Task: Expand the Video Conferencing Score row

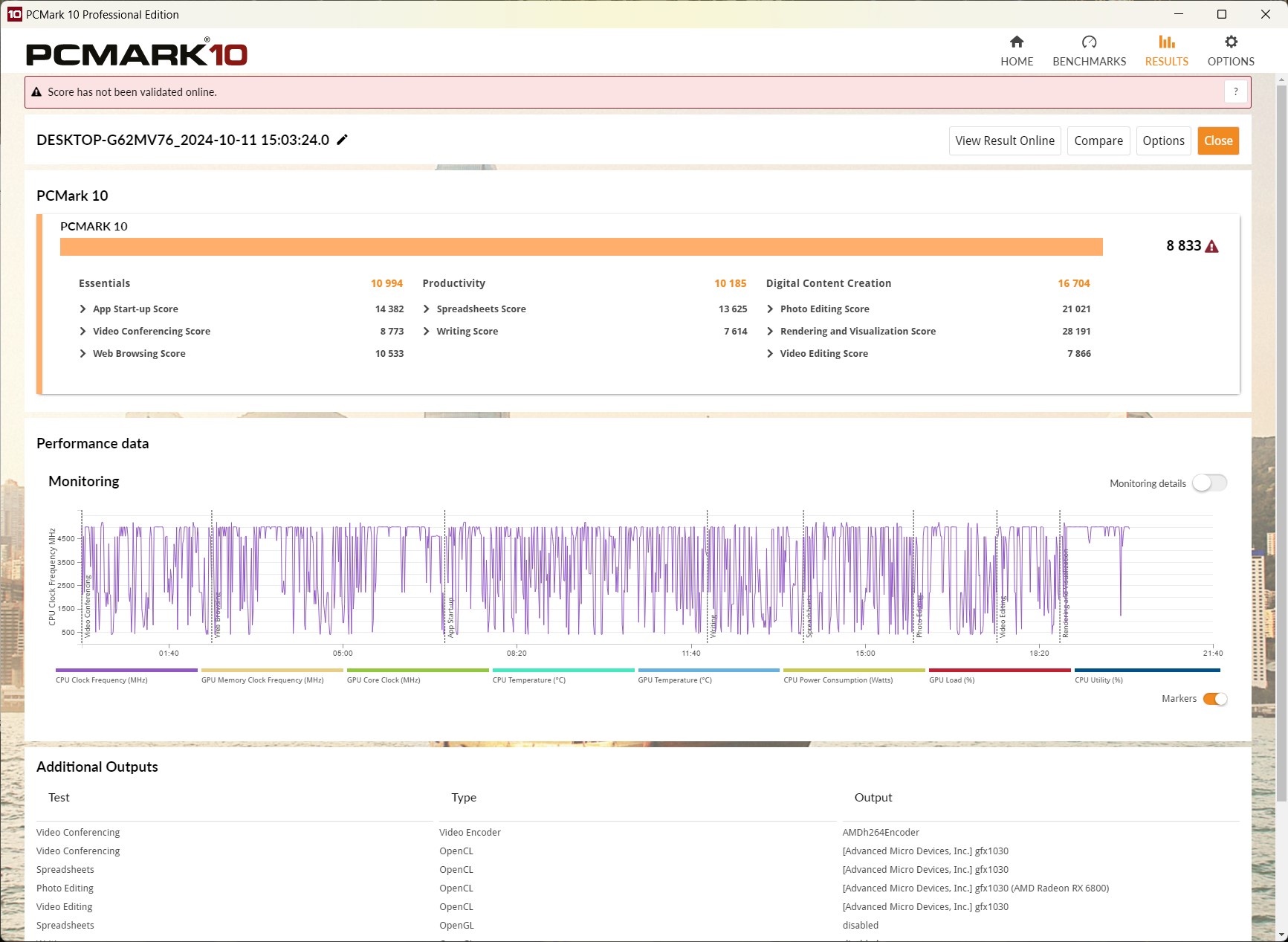Action: click(82, 332)
